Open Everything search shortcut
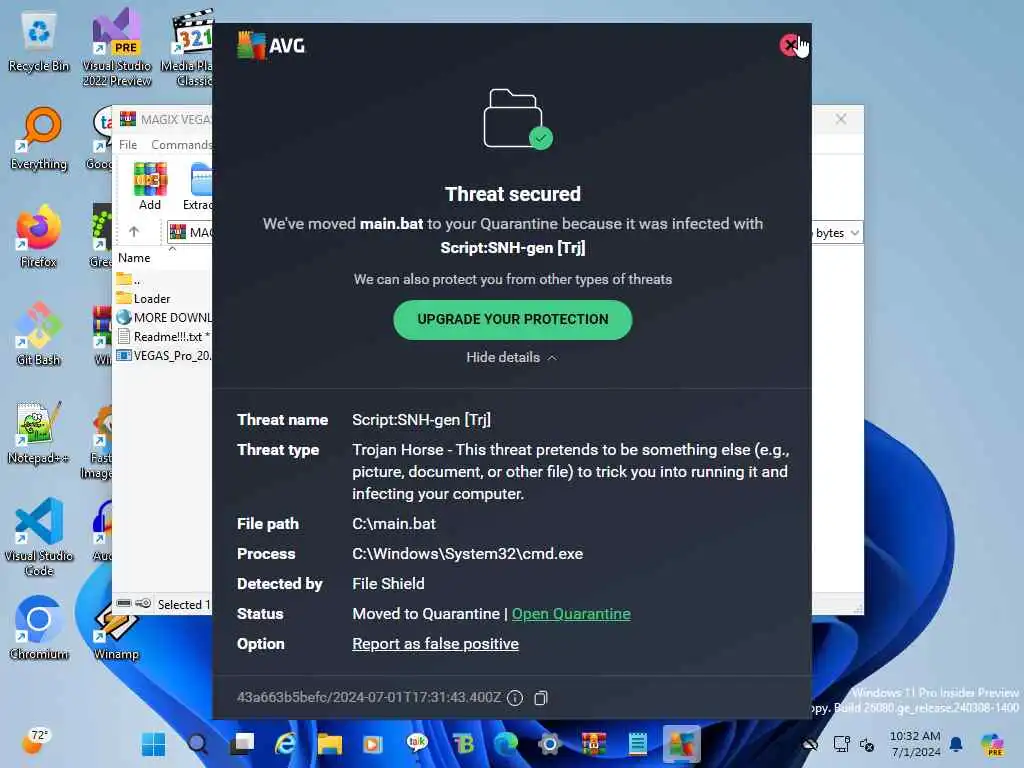 39,140
